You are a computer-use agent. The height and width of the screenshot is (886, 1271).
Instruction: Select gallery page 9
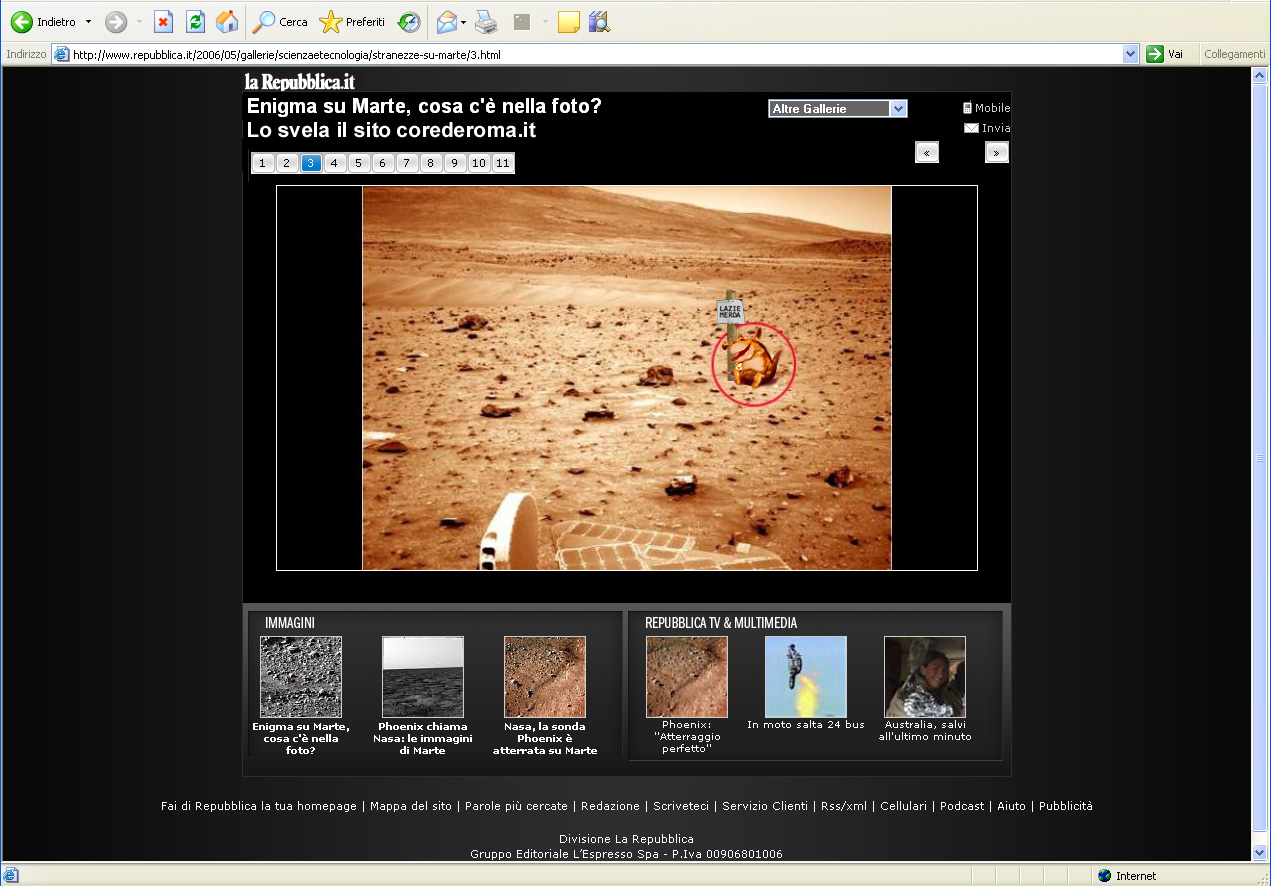click(455, 163)
